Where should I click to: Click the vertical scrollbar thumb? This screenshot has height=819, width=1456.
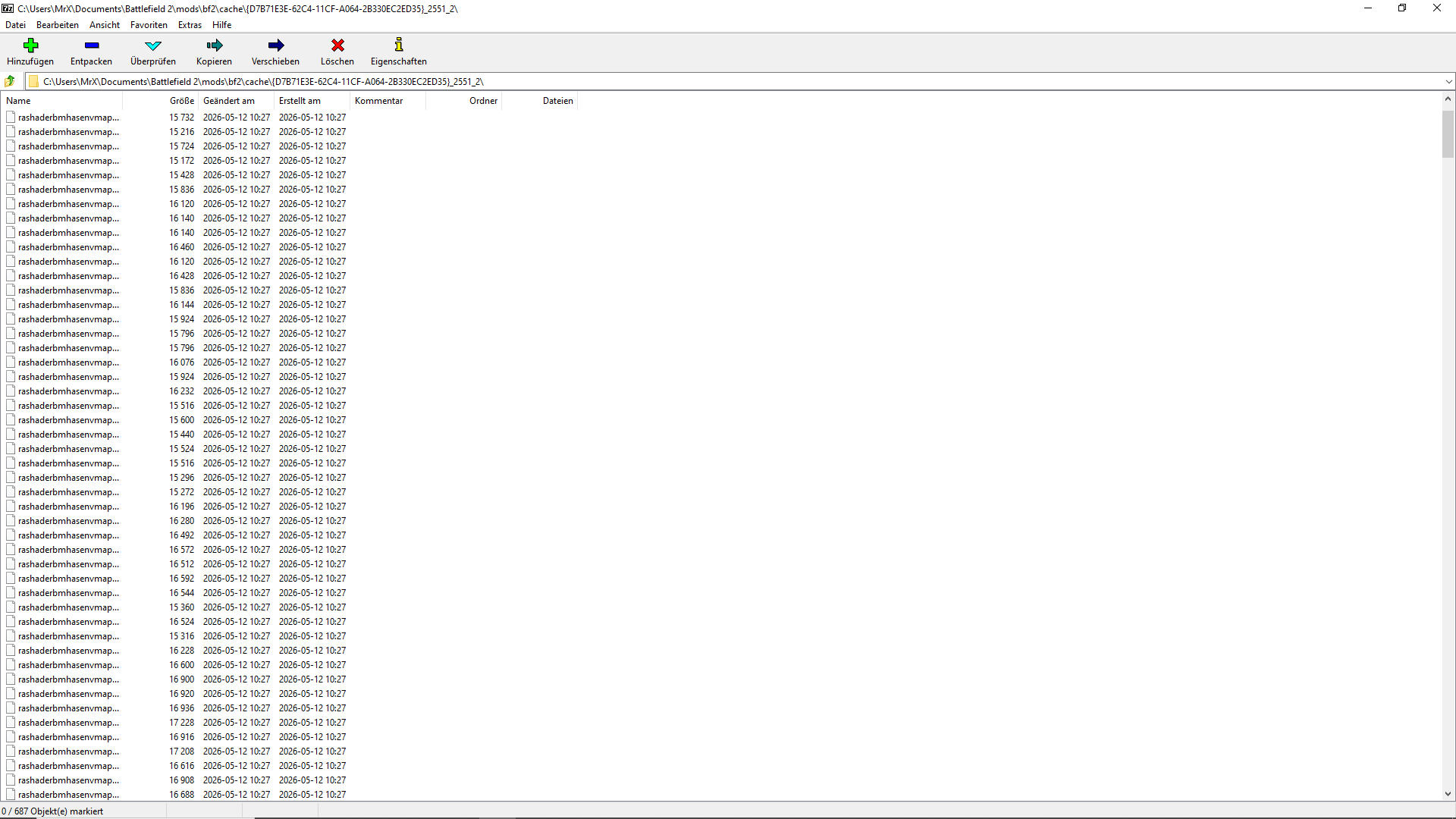[1448, 134]
